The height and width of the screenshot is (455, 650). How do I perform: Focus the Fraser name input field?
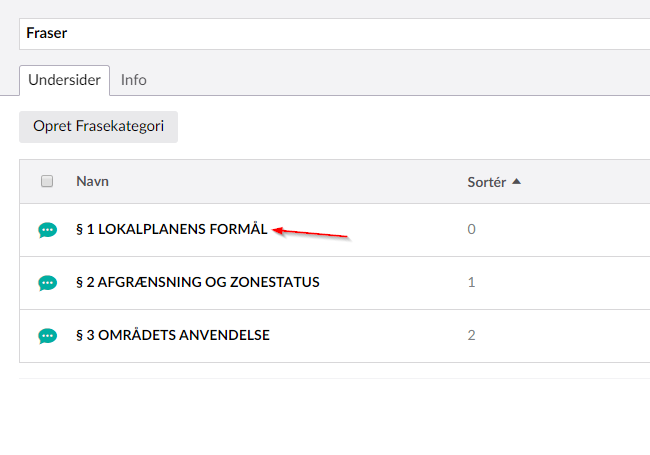tap(330, 33)
